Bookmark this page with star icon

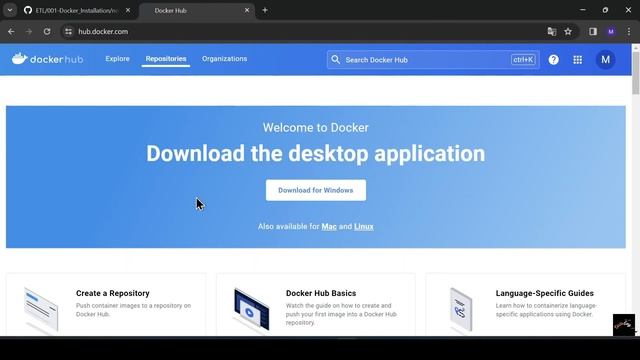pyautogui.click(x=568, y=31)
